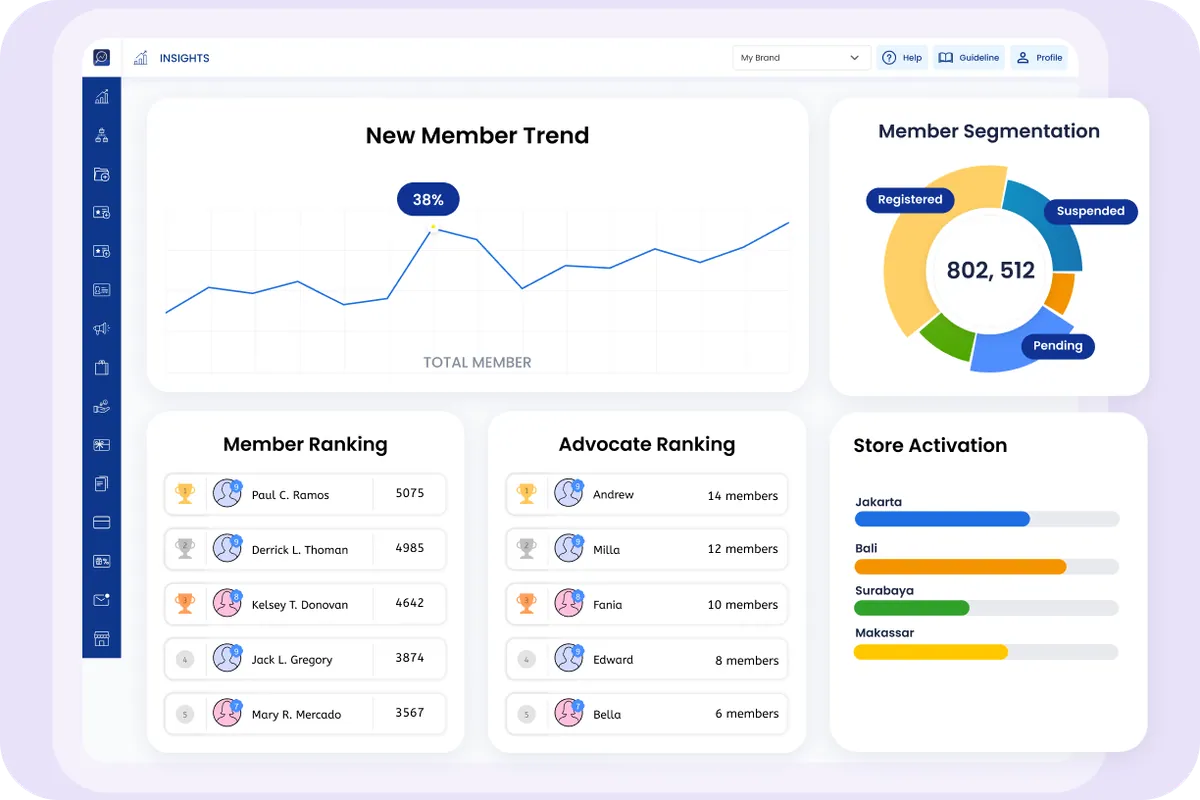Click the Surabaya green progress bar
Viewport: 1200px width, 800px height.
(x=912, y=608)
